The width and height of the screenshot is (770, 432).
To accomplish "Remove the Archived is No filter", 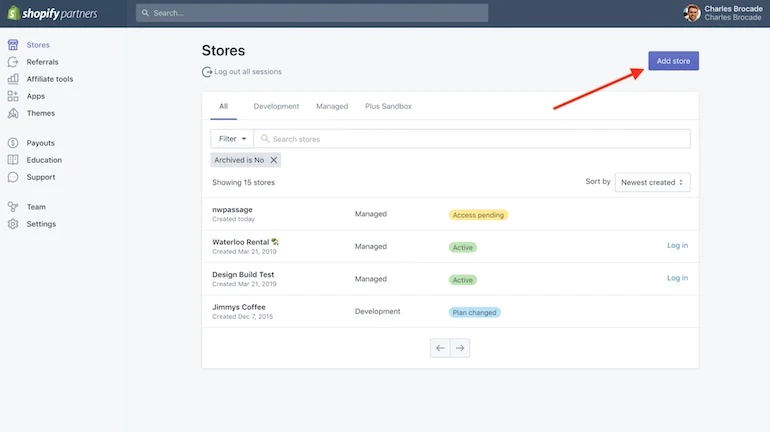I will (x=274, y=160).
